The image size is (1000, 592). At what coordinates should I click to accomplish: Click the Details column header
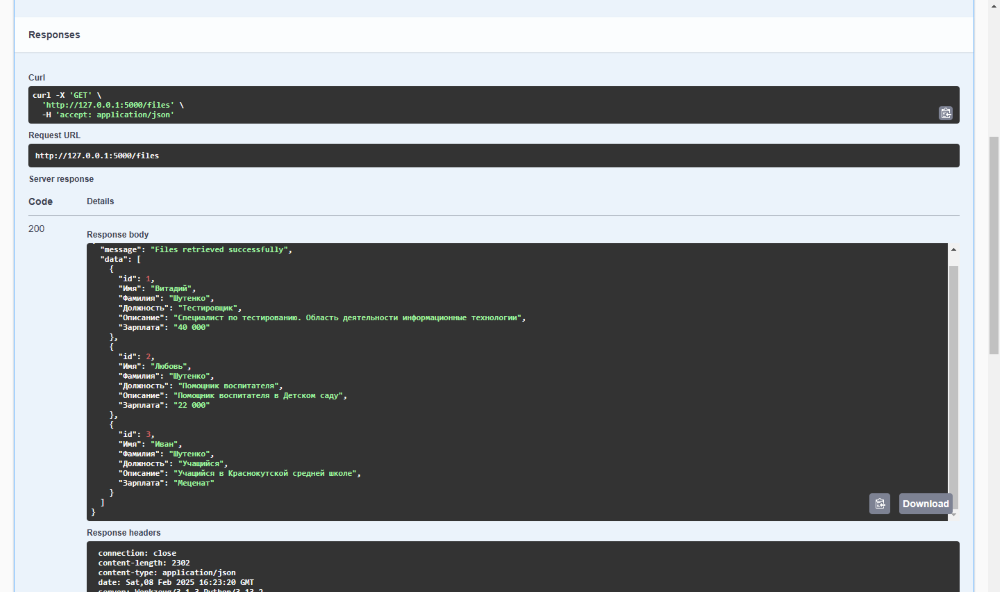(x=100, y=201)
